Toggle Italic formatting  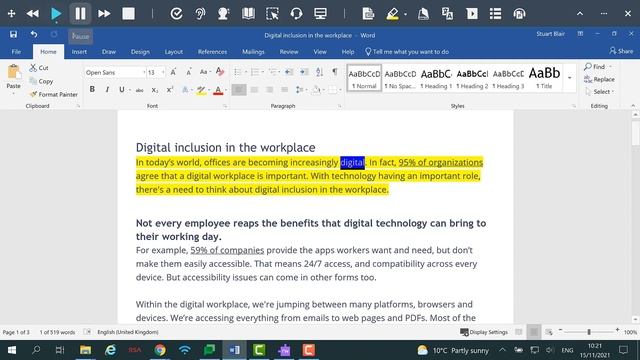[107, 89]
